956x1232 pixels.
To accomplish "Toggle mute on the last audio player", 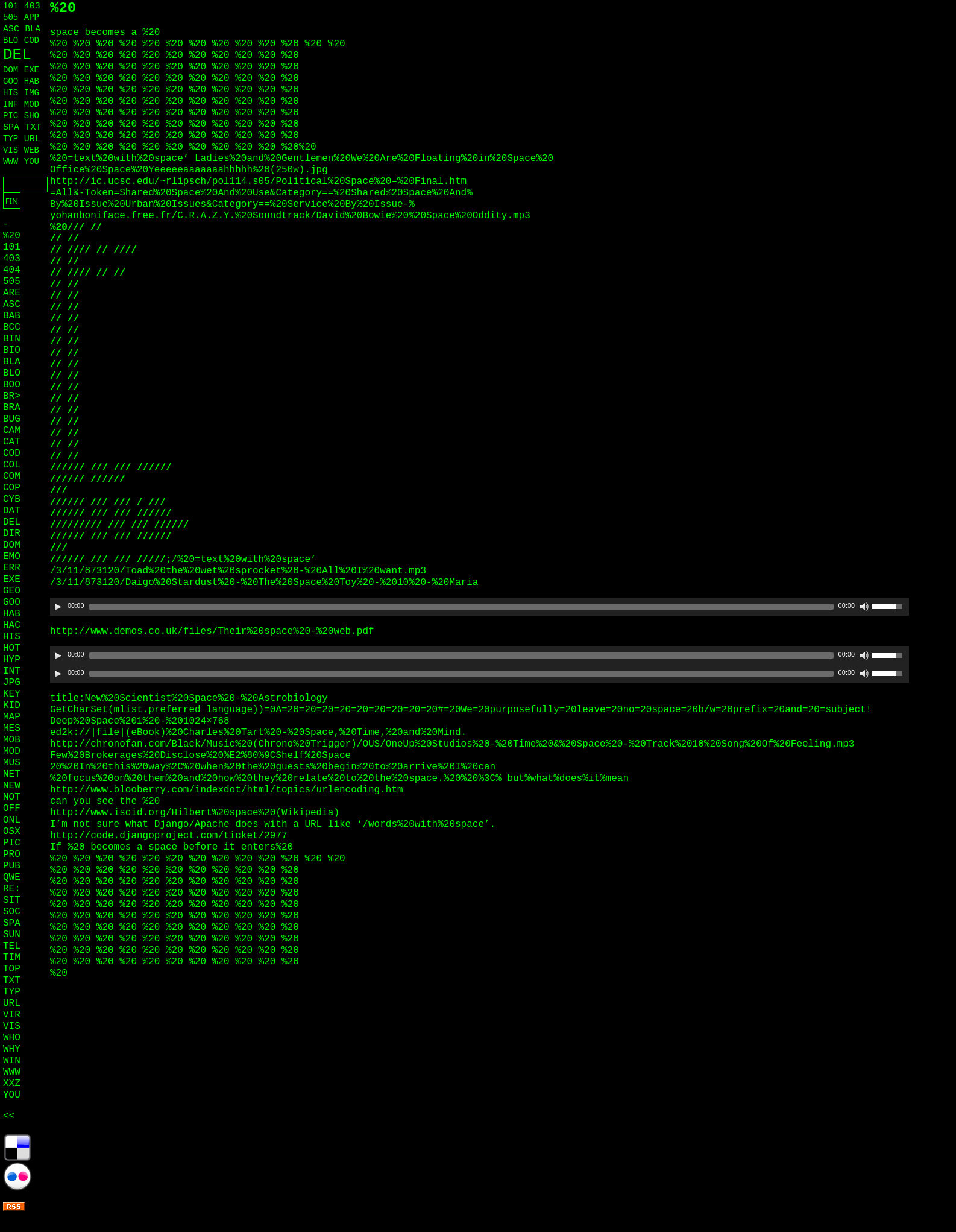I will 864,674.
